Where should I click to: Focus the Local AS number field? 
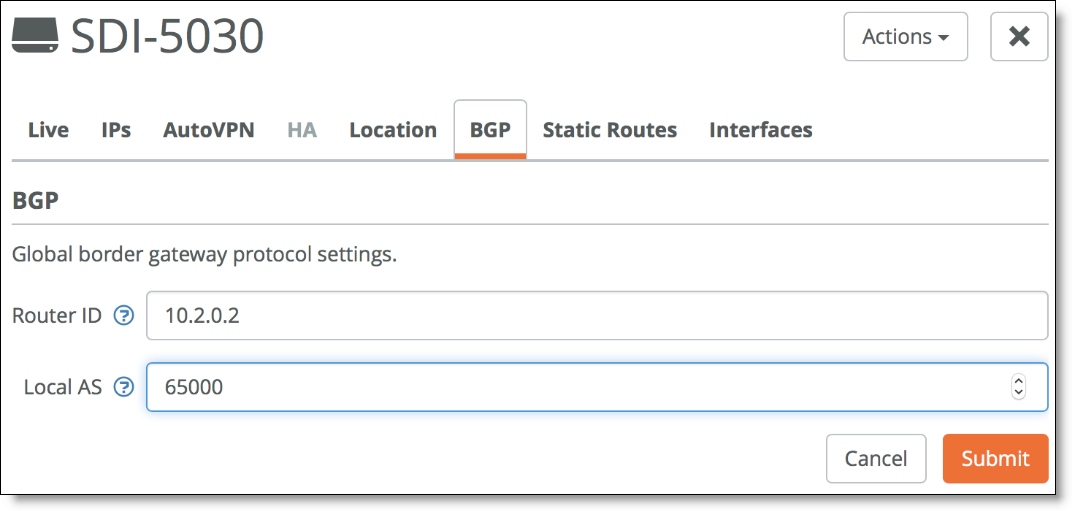[x=597, y=387]
